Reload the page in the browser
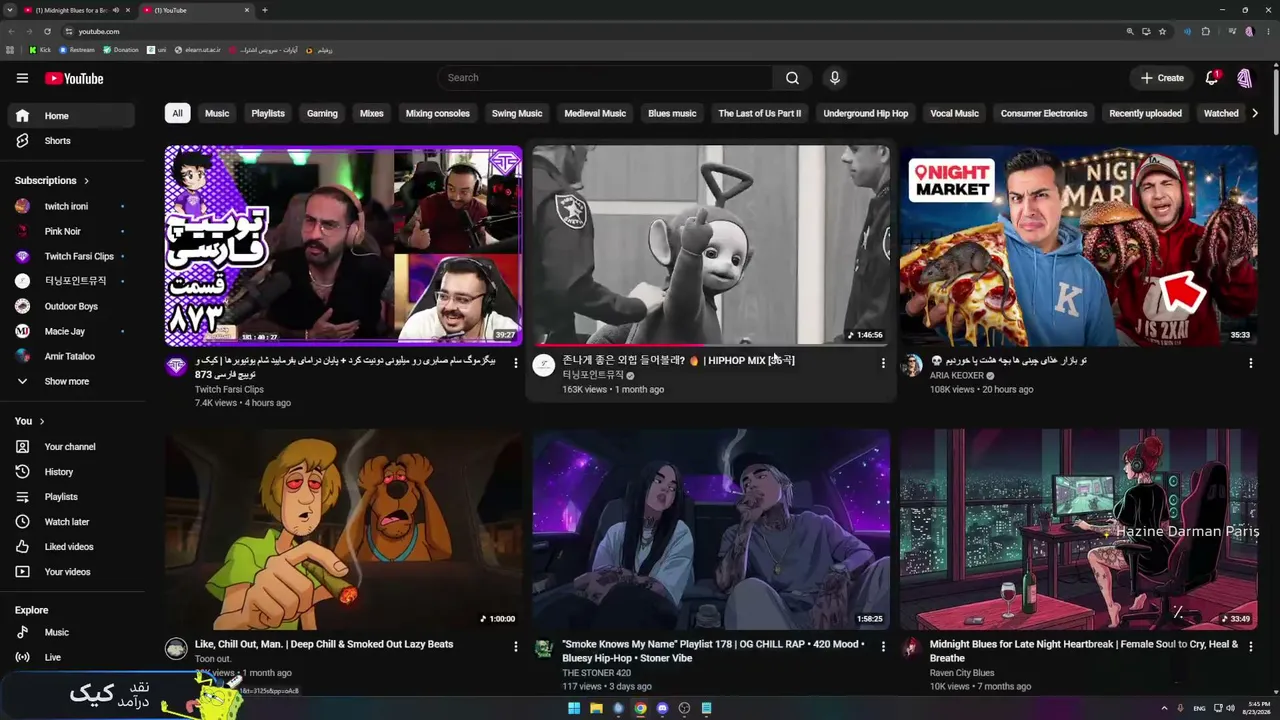Viewport: 1280px width, 720px height. click(x=47, y=31)
